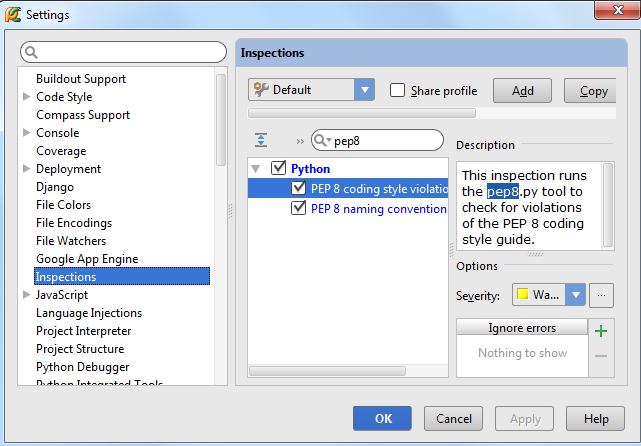641x446 pixels.
Task: Uncheck the Python inspections group checkbox
Action: 278,169
